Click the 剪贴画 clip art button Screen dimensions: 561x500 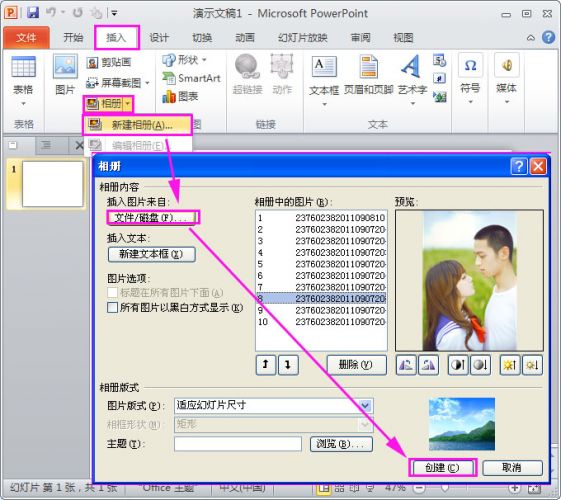point(109,63)
